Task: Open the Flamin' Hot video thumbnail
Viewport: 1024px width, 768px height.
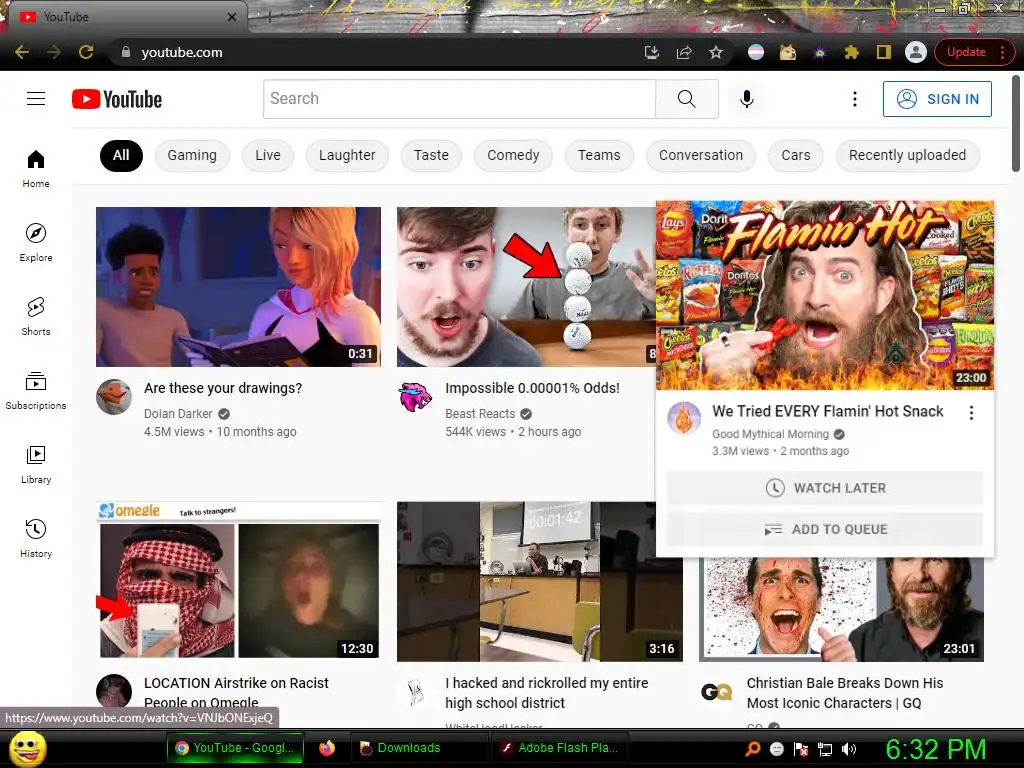Action: pyautogui.click(x=825, y=295)
